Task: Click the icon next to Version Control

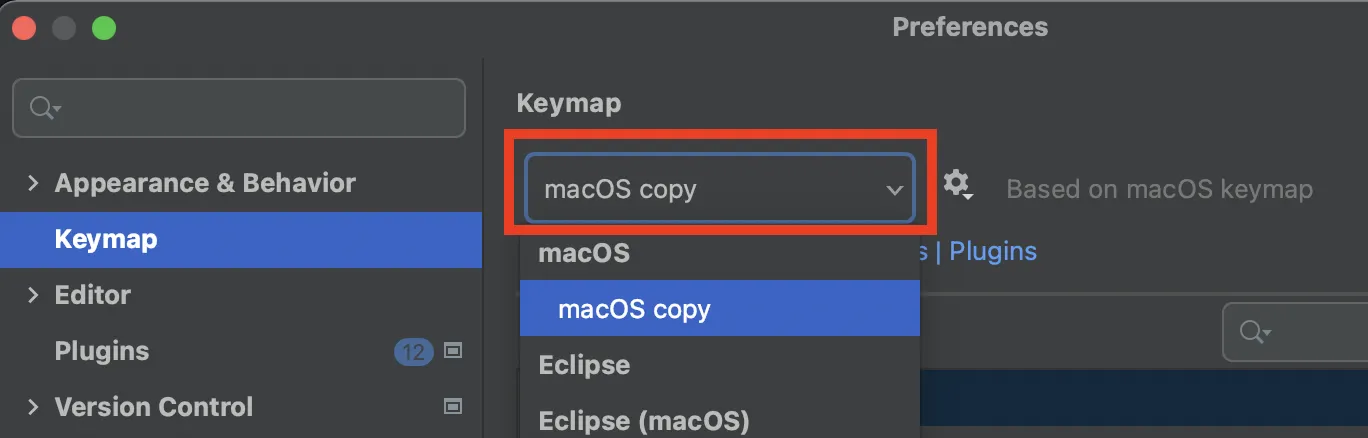Action: [x=453, y=407]
